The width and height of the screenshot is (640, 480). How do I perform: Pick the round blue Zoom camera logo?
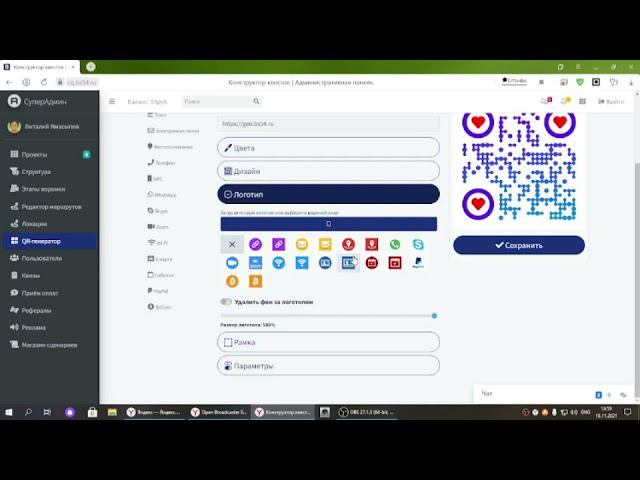click(x=232, y=263)
